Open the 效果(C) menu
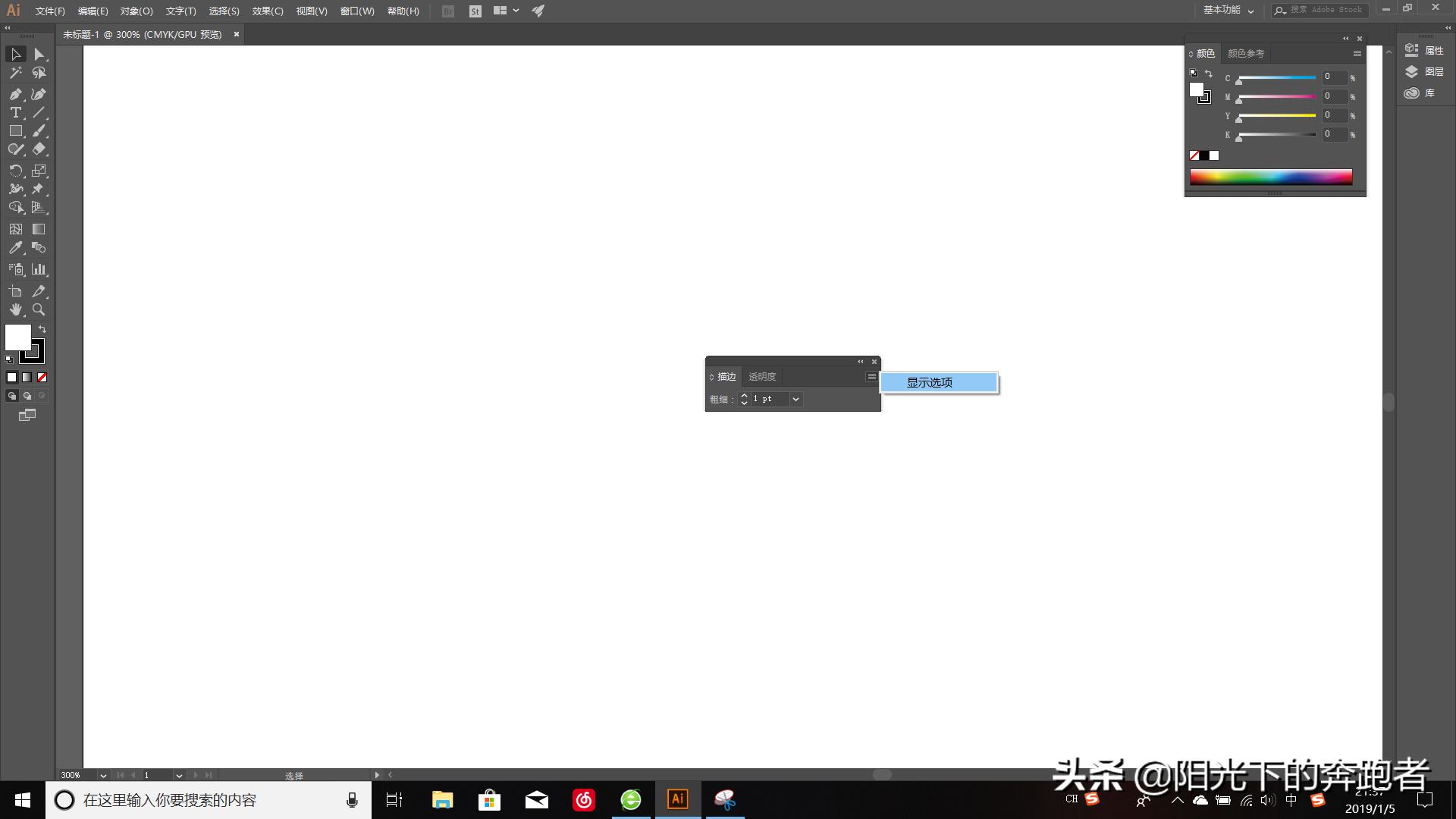 coord(267,11)
